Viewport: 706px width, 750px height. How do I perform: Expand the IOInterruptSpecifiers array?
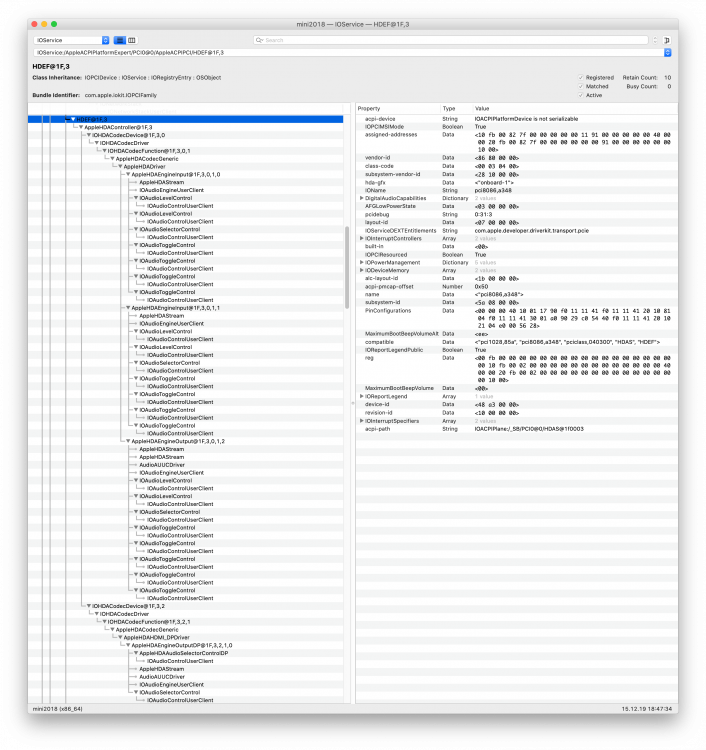coord(362,421)
